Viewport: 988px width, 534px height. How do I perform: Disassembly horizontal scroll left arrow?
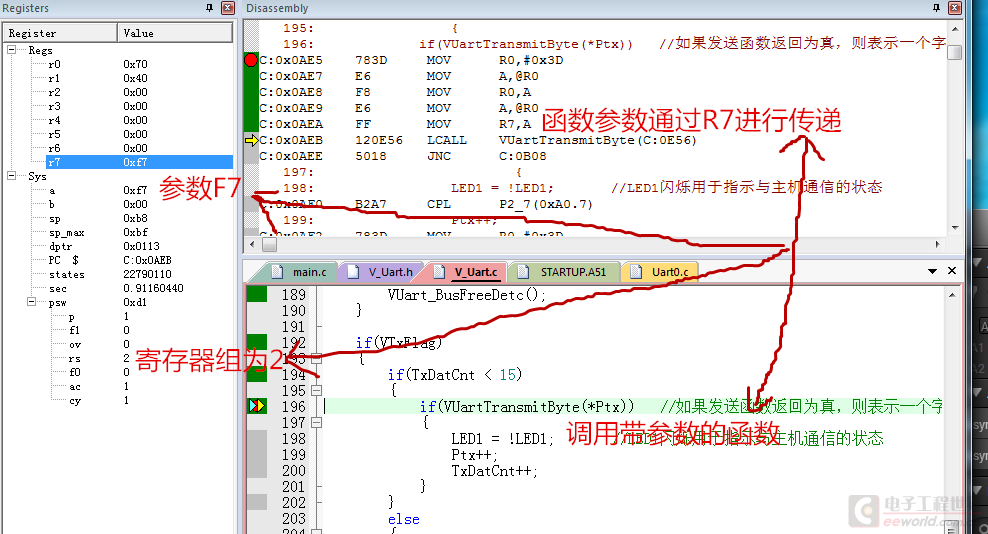point(252,245)
